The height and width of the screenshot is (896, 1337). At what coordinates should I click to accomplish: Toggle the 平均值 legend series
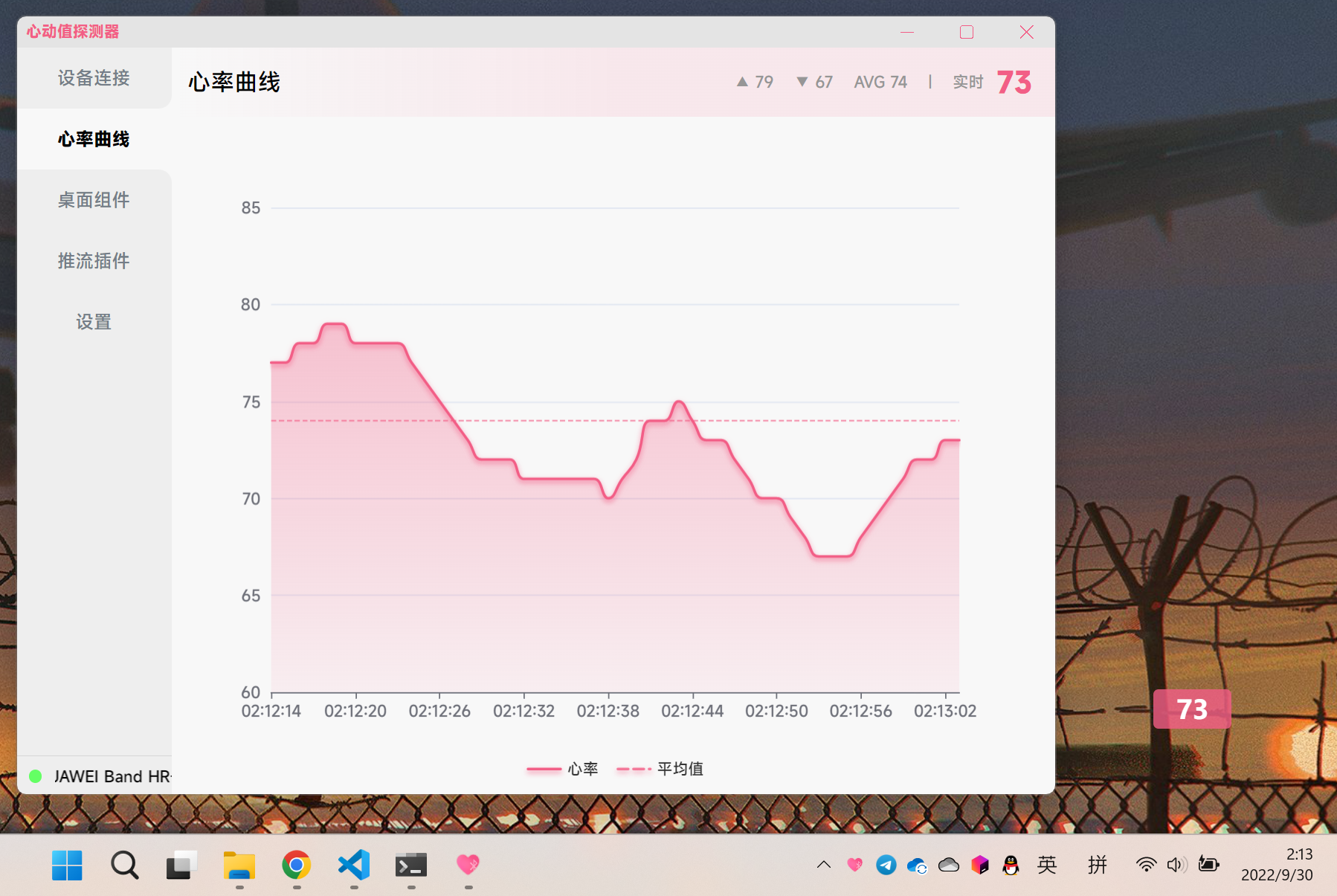[x=660, y=769]
